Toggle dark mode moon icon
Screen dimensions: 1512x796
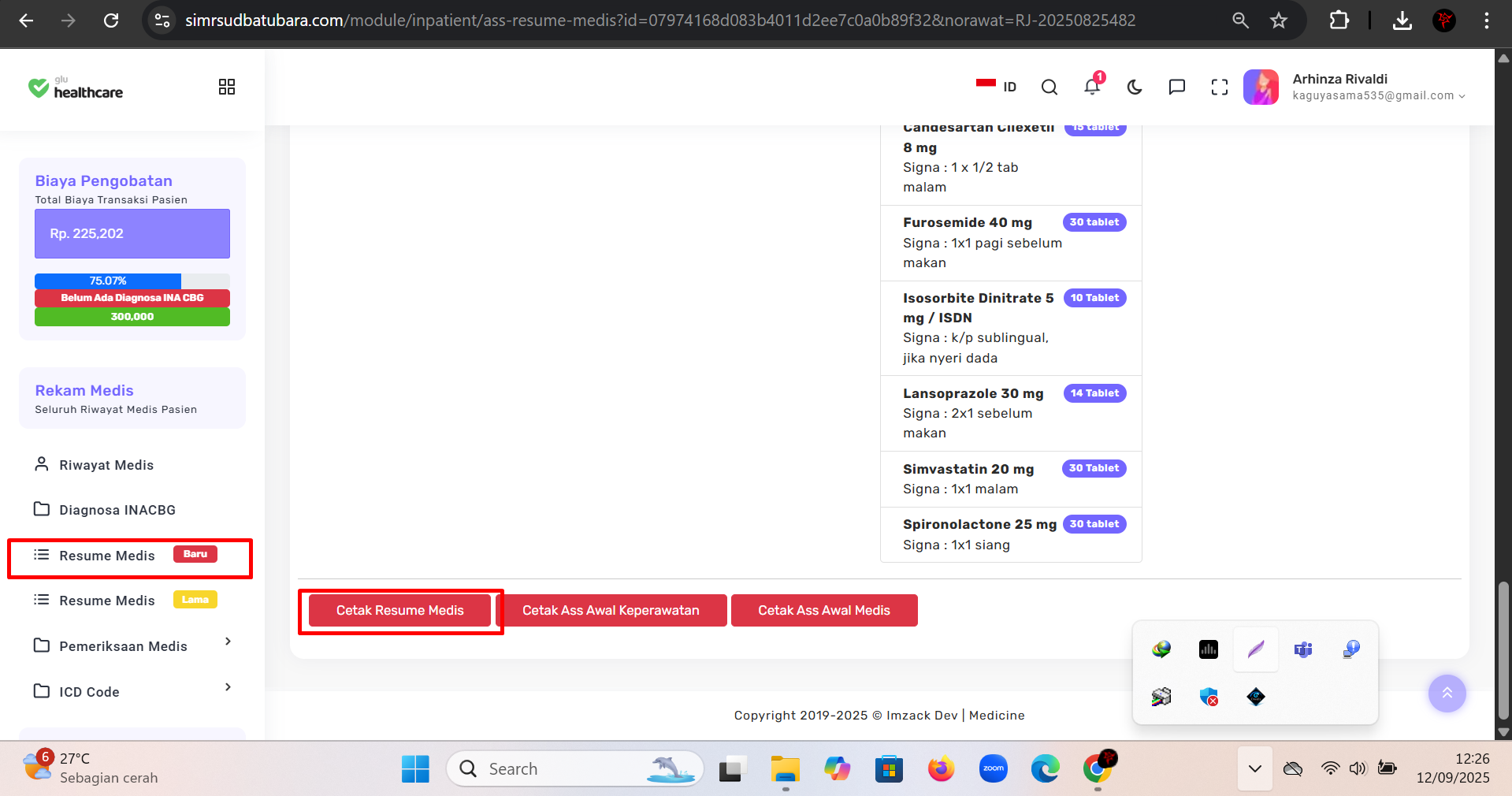tap(1135, 87)
